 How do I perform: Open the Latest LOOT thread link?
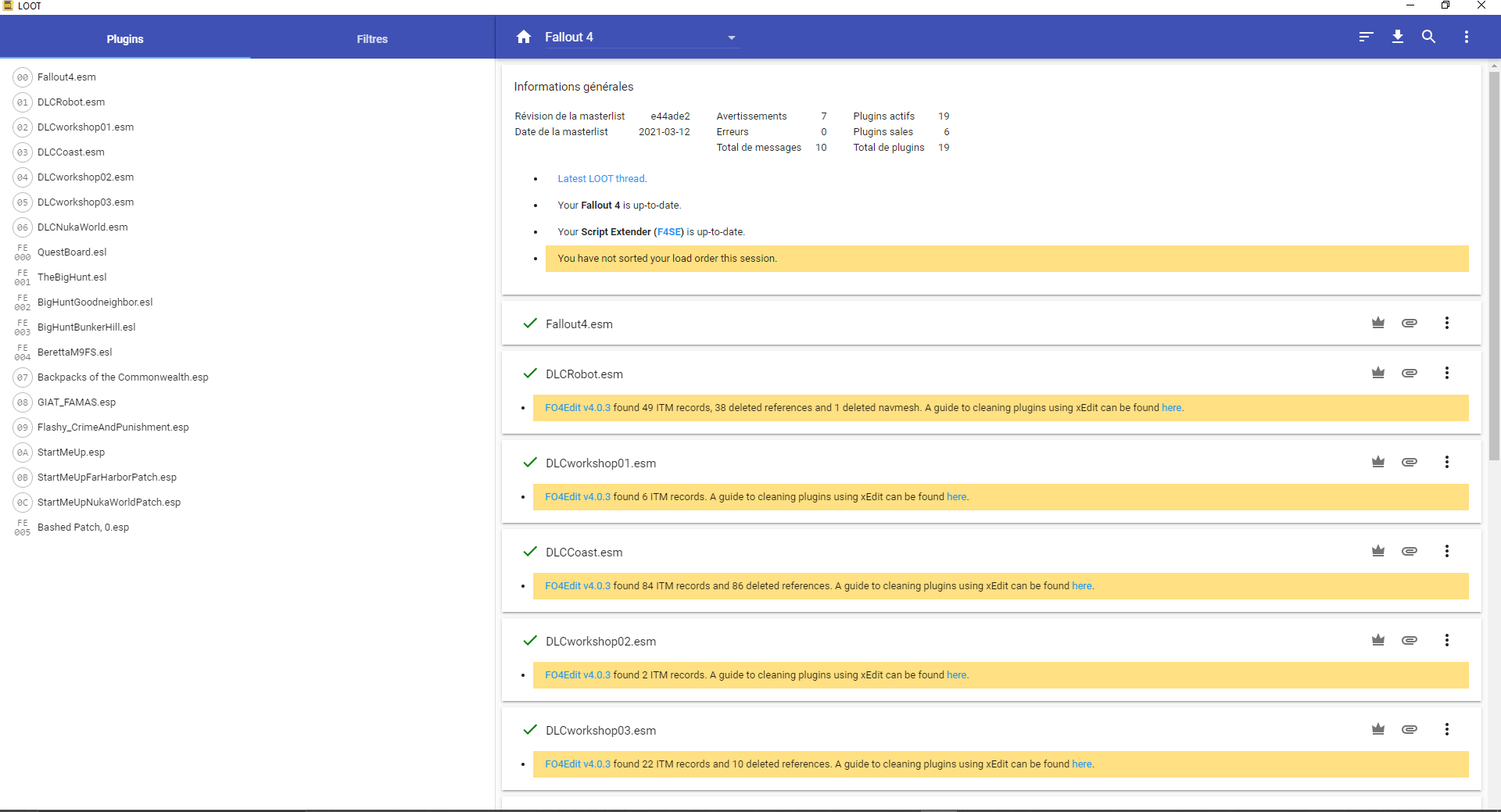(x=602, y=179)
